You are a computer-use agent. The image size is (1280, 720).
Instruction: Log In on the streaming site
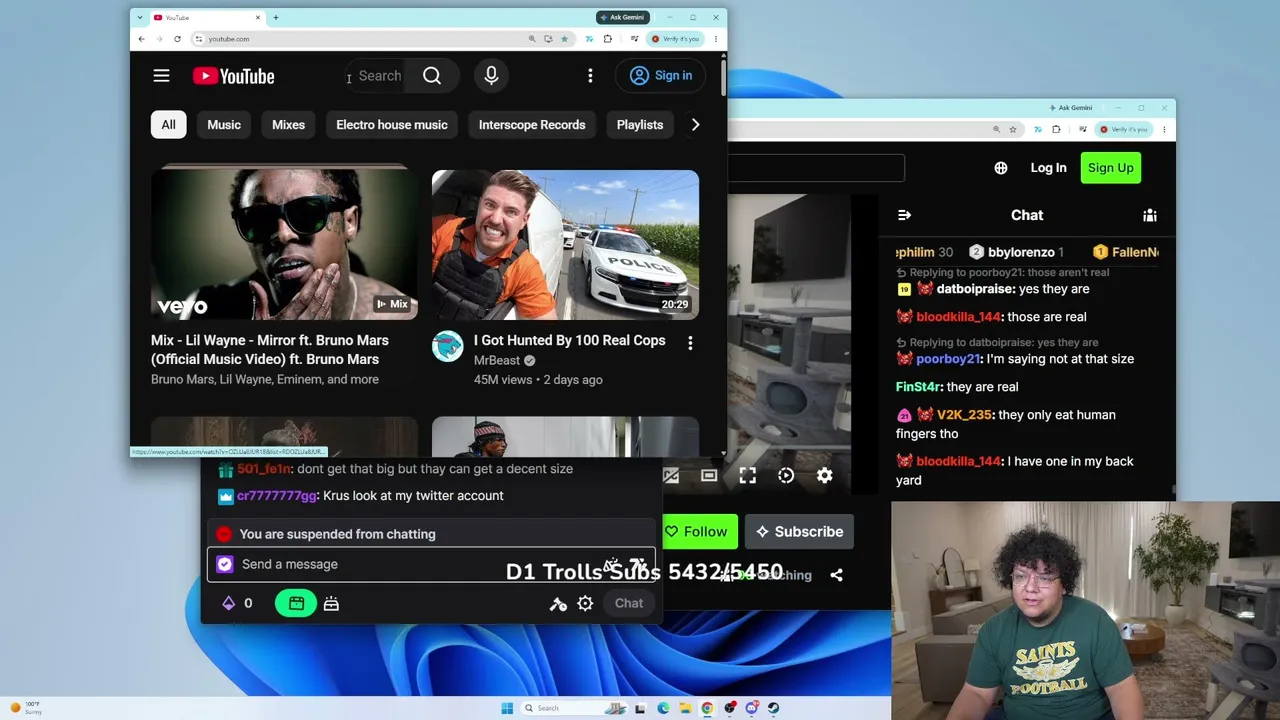[x=1048, y=168]
